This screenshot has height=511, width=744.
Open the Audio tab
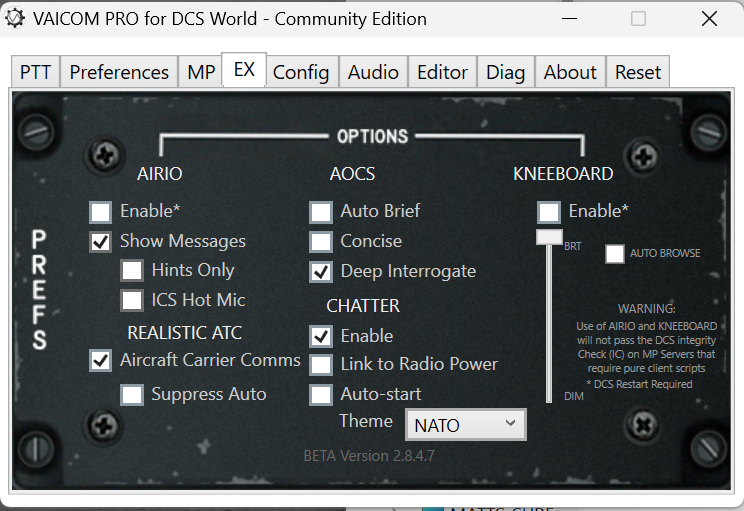tap(373, 72)
